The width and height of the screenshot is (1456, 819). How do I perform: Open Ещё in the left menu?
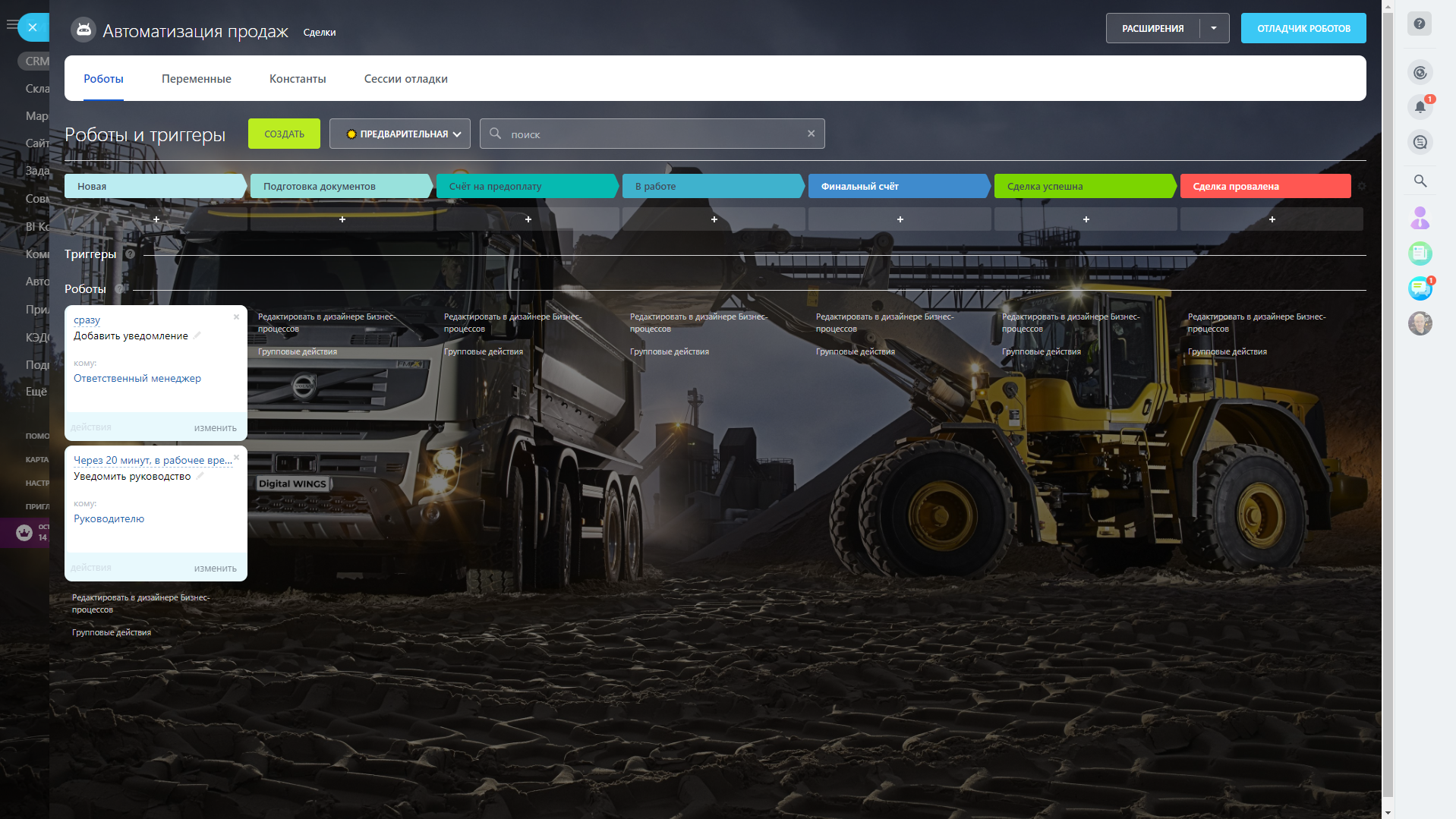36,392
